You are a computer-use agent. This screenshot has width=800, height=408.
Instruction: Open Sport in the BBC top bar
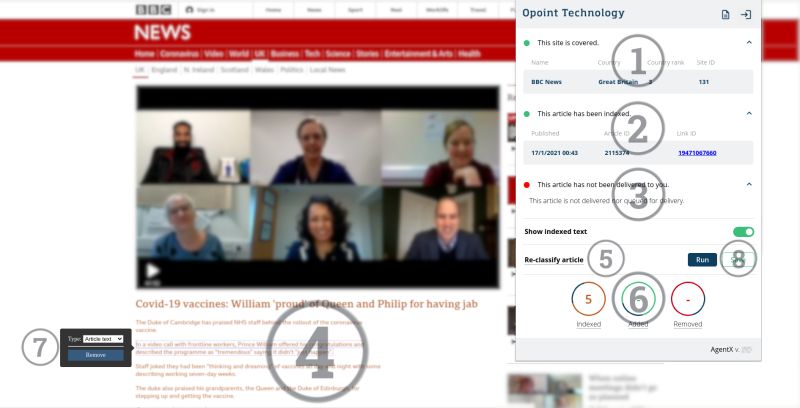coord(355,10)
